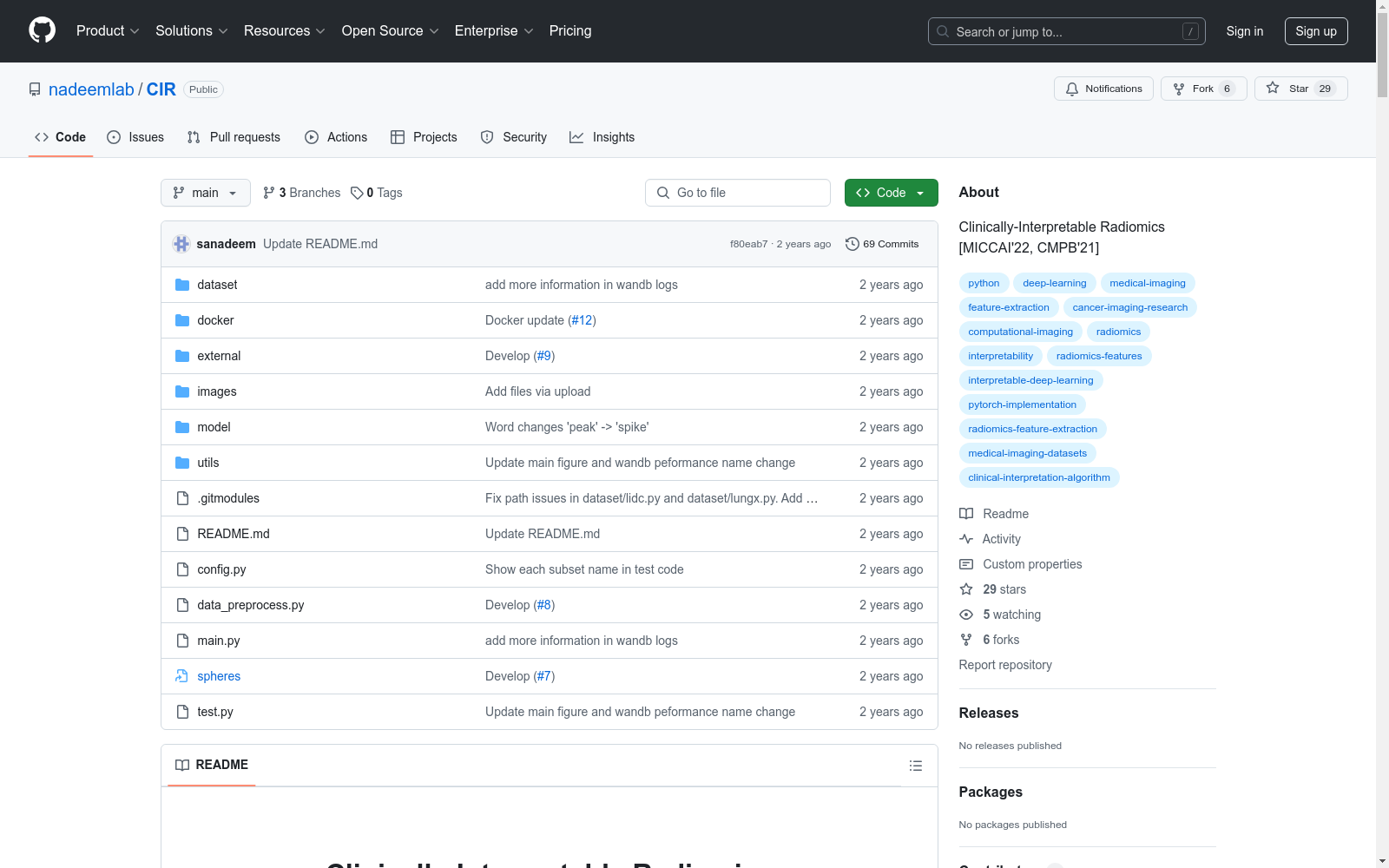Open commit hash f80eab7
The width and height of the screenshot is (1389, 868).
[748, 244]
